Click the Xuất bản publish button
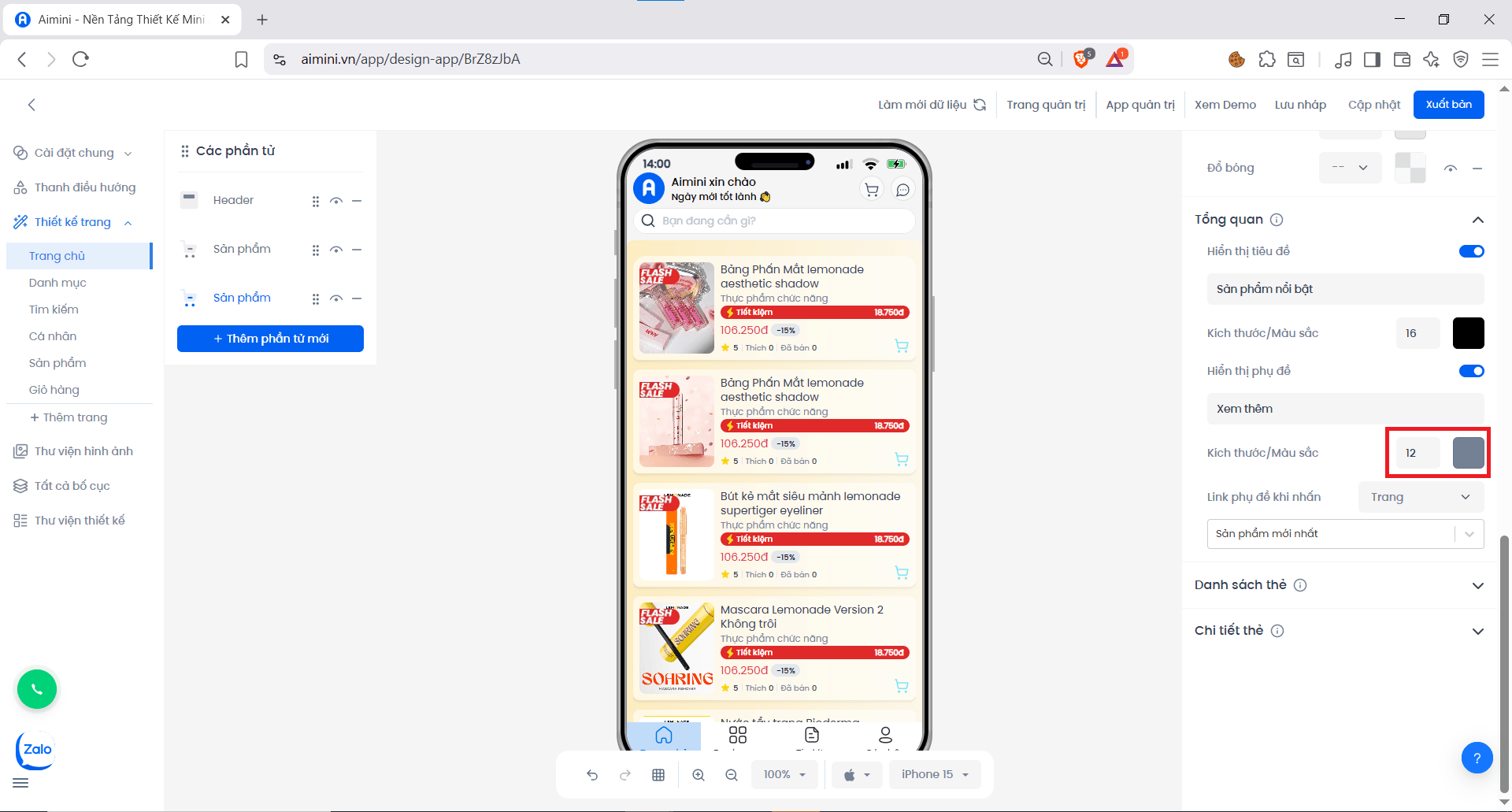 [1448, 105]
